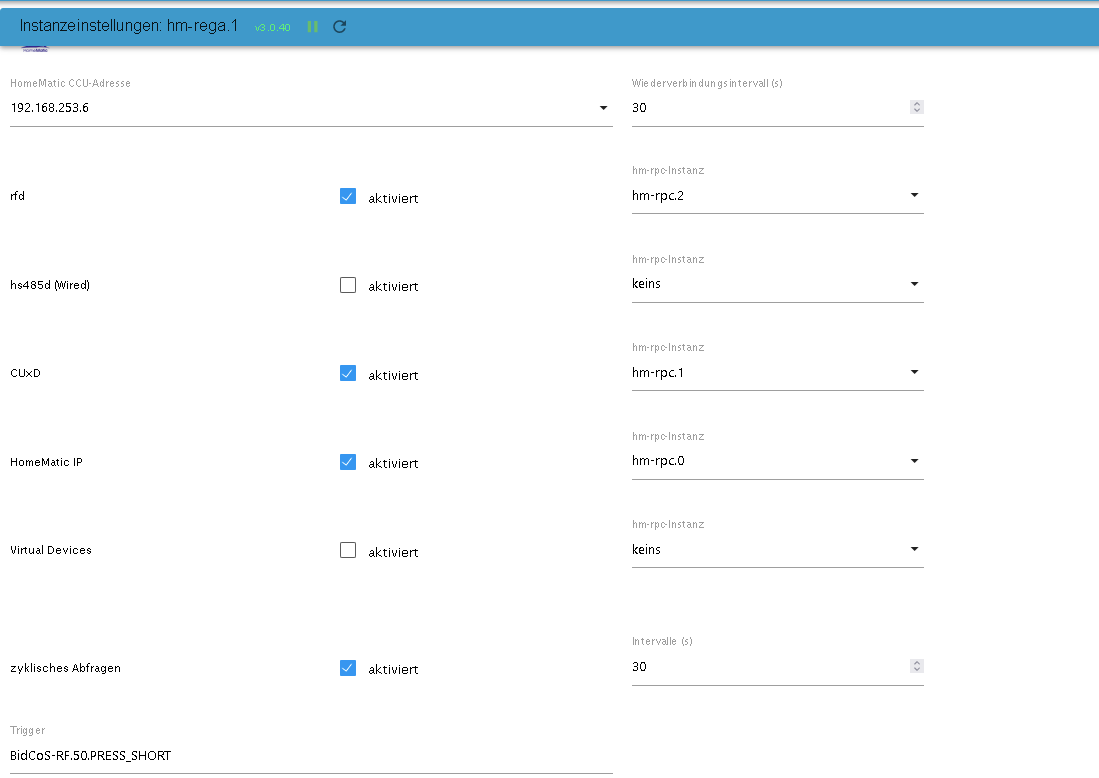Open the HomeMatic CCU-Adresse dropdown
This screenshot has width=1099, height=778.
pyautogui.click(x=310, y=108)
